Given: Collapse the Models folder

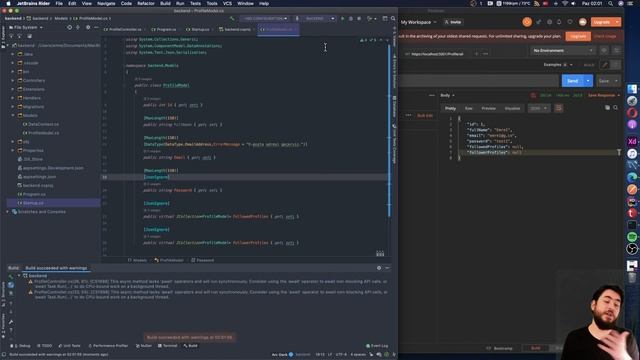Looking at the screenshot, I should tap(13, 116).
